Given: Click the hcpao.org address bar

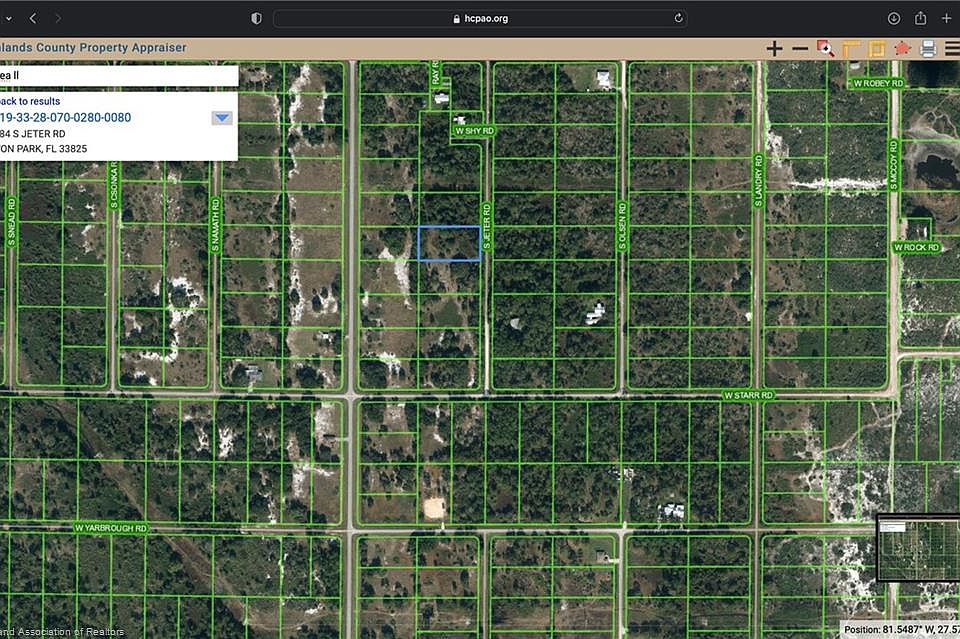Looking at the screenshot, I should pyautogui.click(x=481, y=18).
